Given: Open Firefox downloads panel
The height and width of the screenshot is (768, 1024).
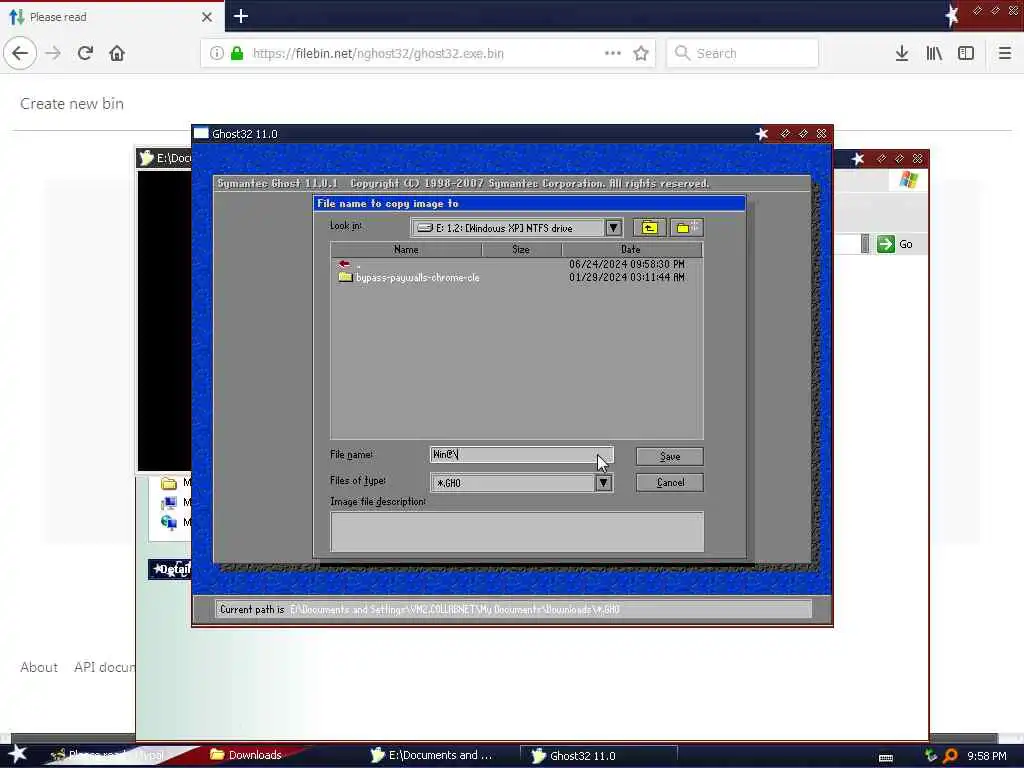Looking at the screenshot, I should (902, 53).
